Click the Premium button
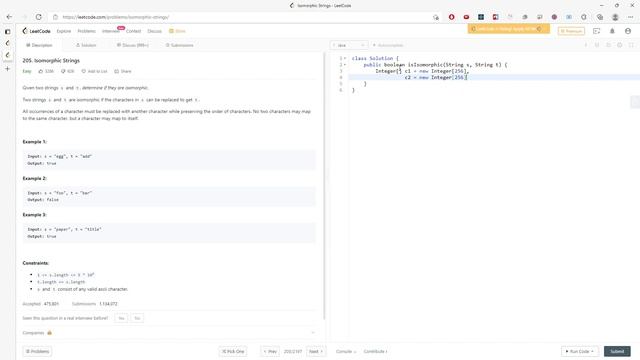 click(571, 31)
